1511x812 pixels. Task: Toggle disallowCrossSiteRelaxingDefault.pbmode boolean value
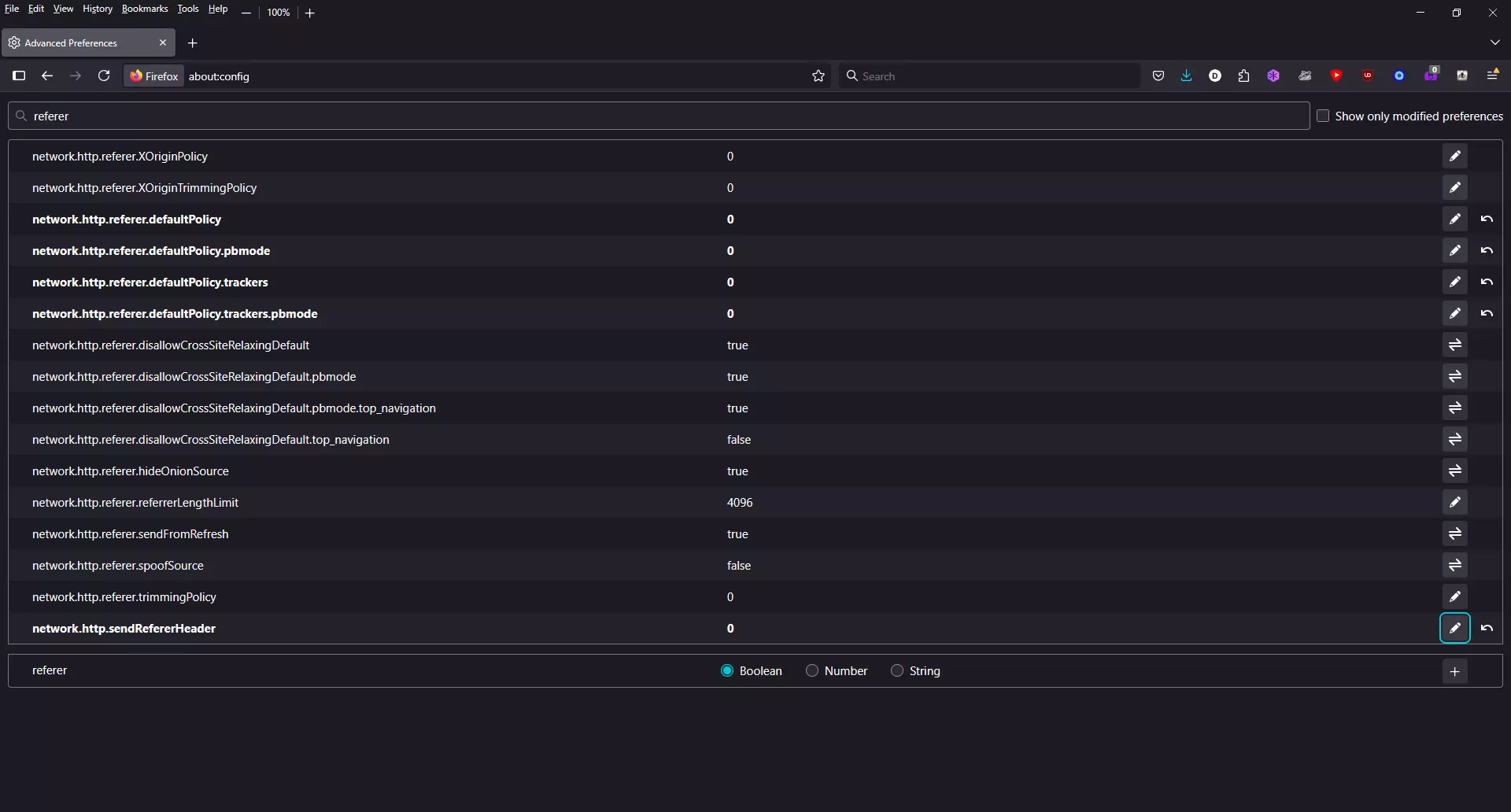click(1454, 376)
